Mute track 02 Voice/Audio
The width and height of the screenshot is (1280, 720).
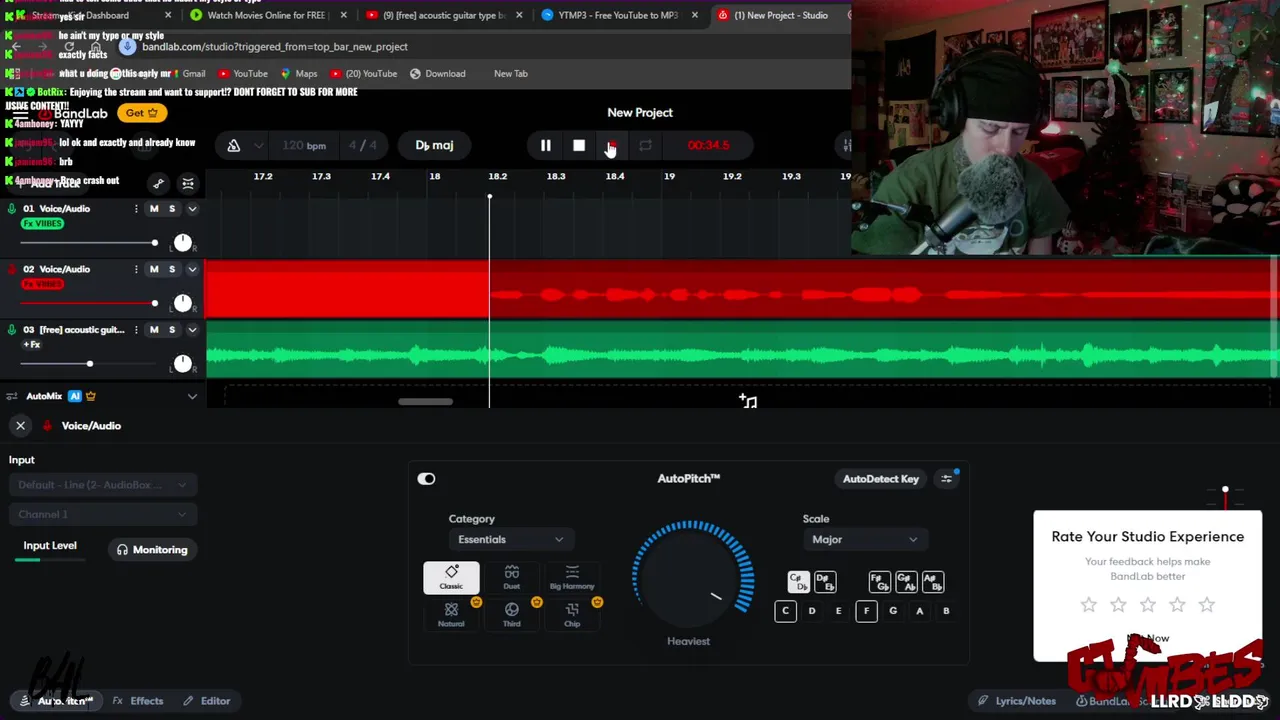click(154, 269)
